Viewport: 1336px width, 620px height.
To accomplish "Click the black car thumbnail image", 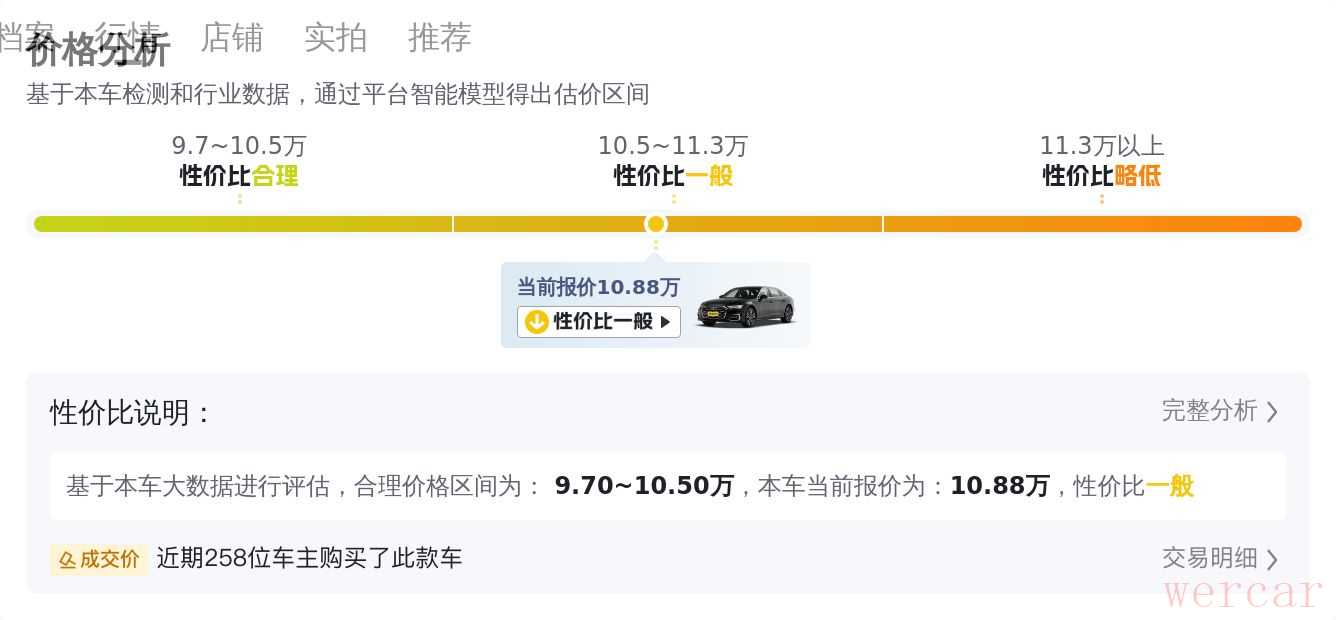I will tap(746, 306).
